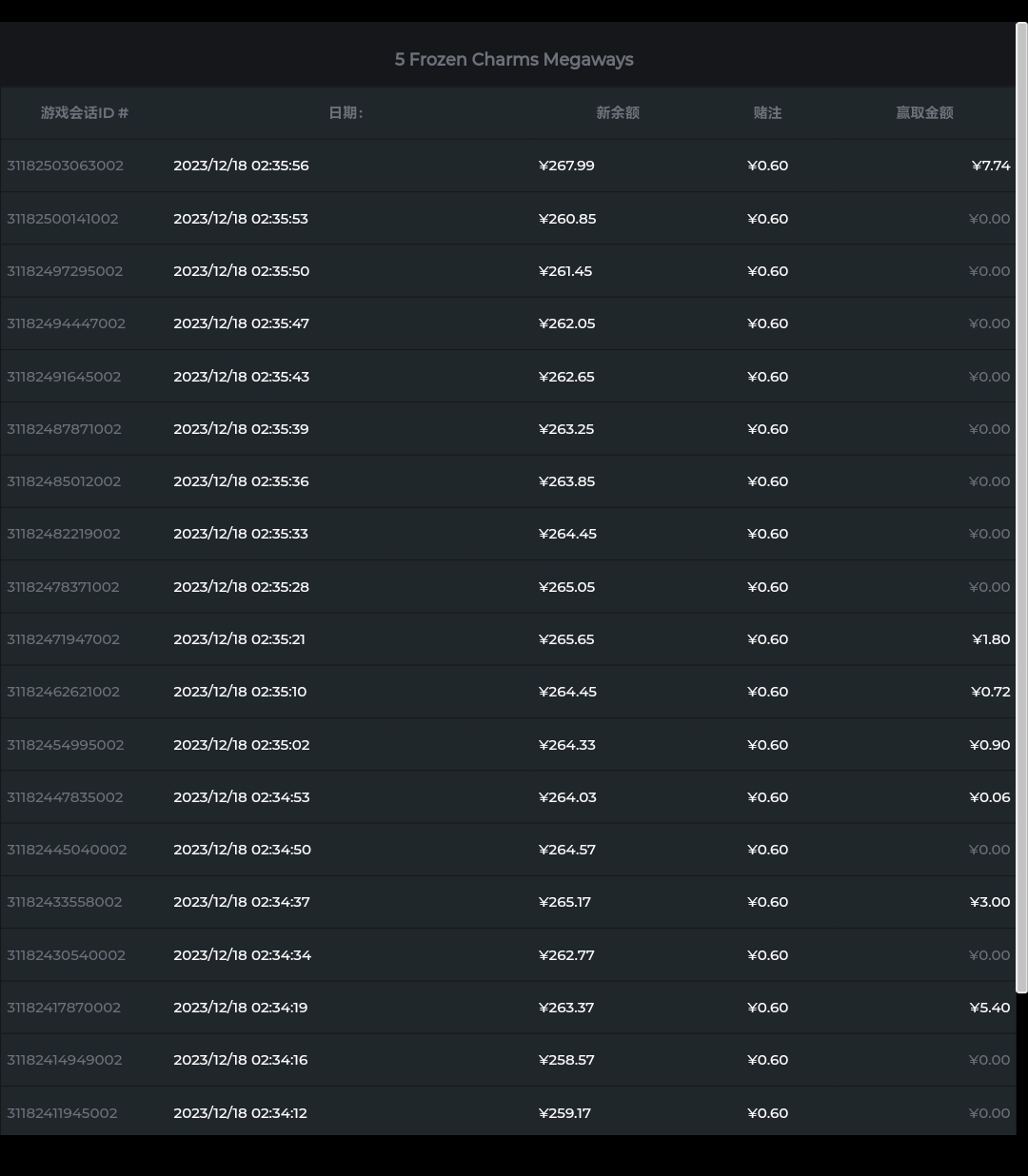This screenshot has width=1028, height=1176.
Task: Select the timestamp 2023/12/18 02:35:47
Action: [241, 323]
